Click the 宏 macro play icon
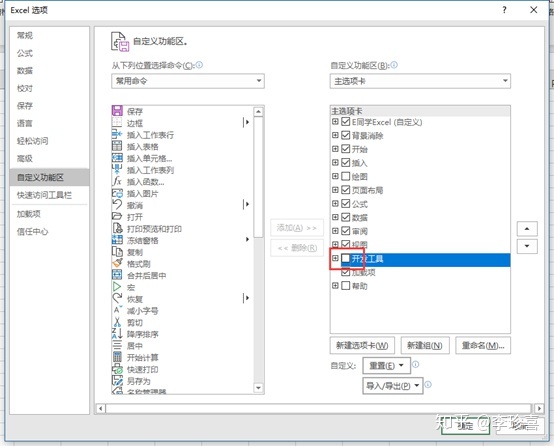Image resolution: width=554 pixels, height=446 pixels. [117, 287]
